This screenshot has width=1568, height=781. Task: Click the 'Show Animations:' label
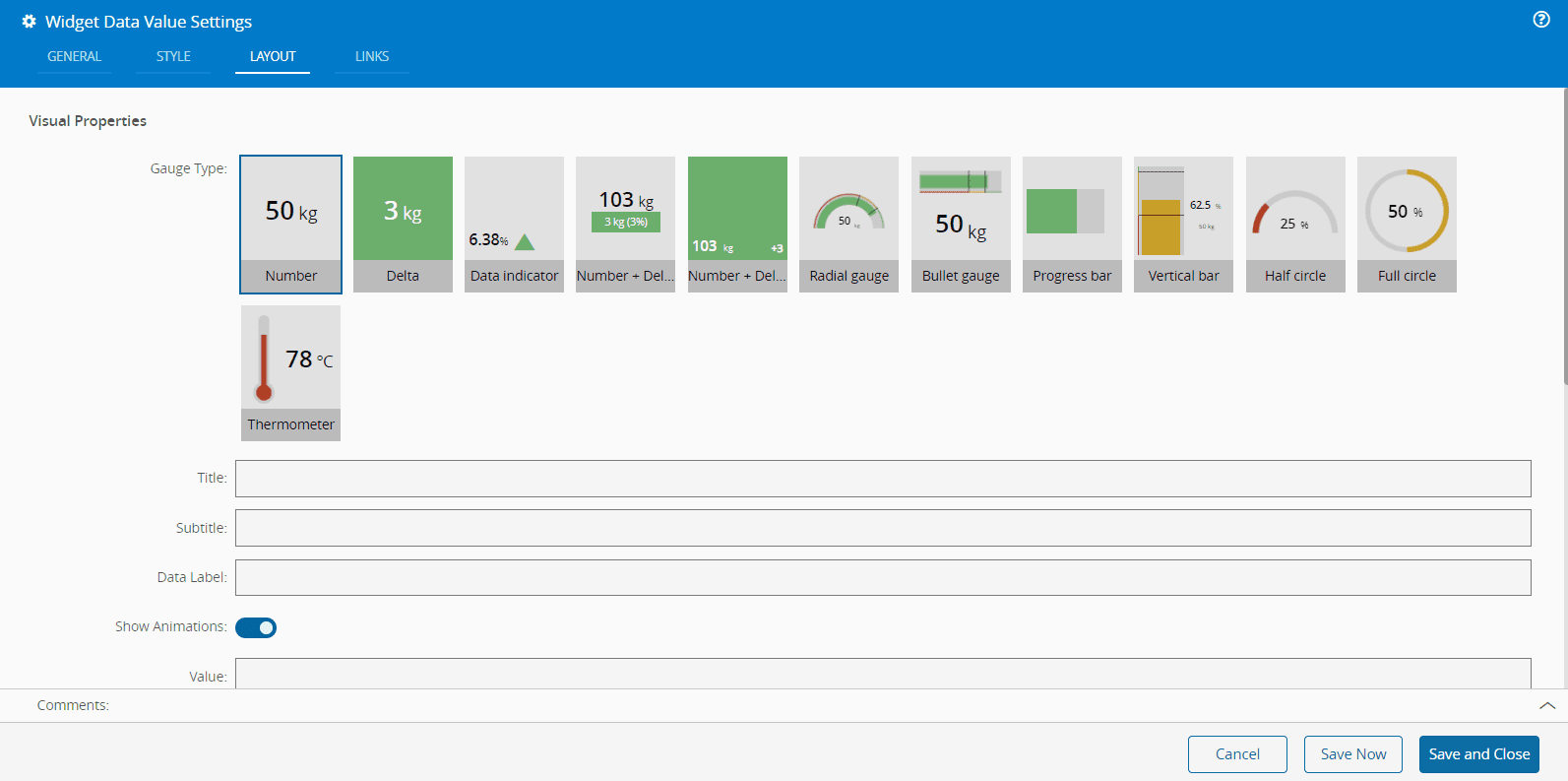[171, 626]
